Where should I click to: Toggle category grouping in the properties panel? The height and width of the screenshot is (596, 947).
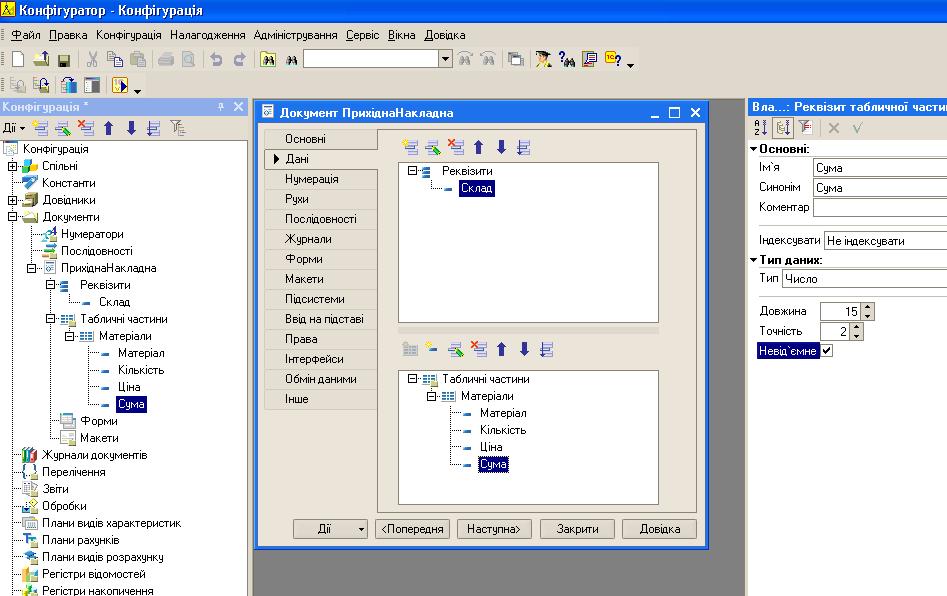783,127
